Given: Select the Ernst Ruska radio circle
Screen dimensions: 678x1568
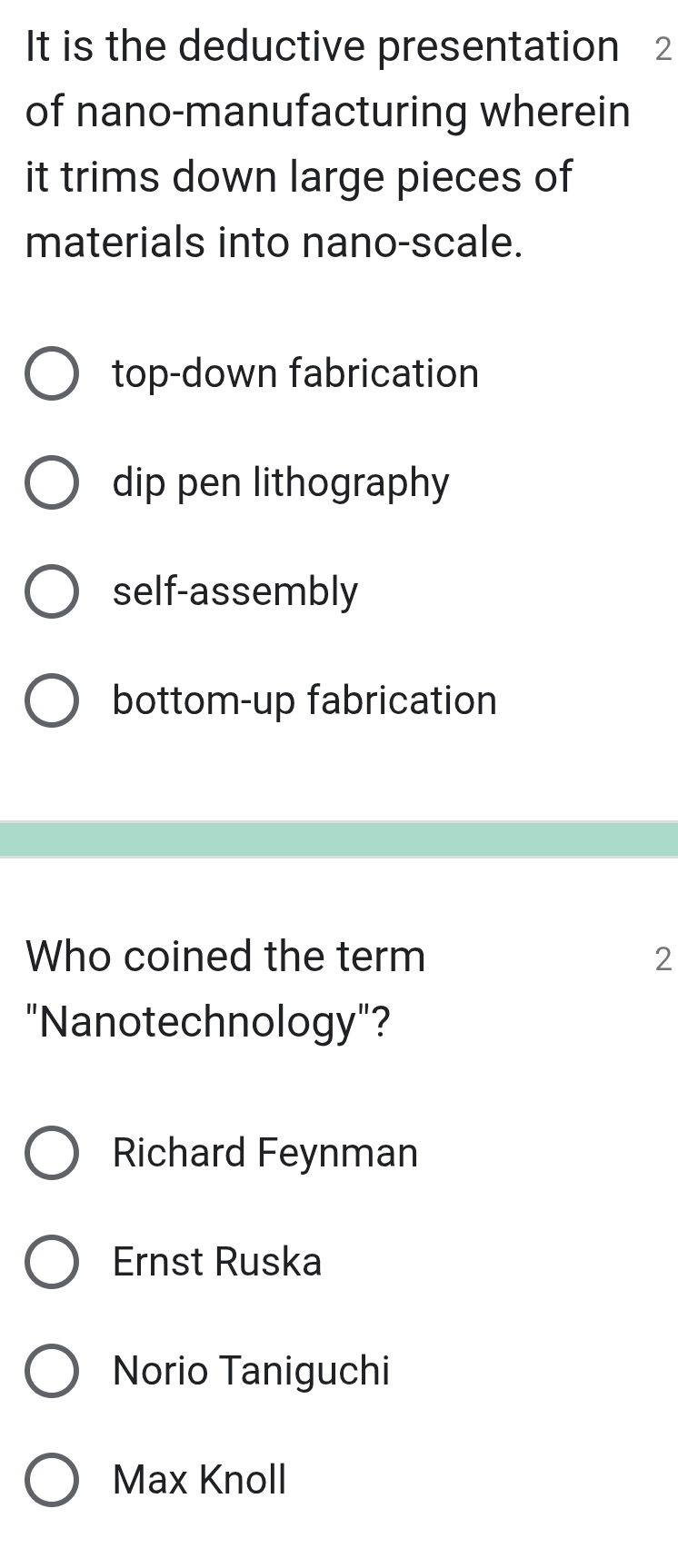Looking at the screenshot, I should (51, 1262).
